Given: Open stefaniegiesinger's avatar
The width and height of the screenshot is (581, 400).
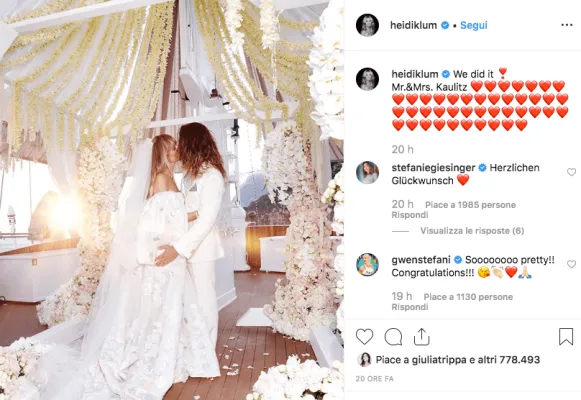Looking at the screenshot, I should click(x=367, y=173).
